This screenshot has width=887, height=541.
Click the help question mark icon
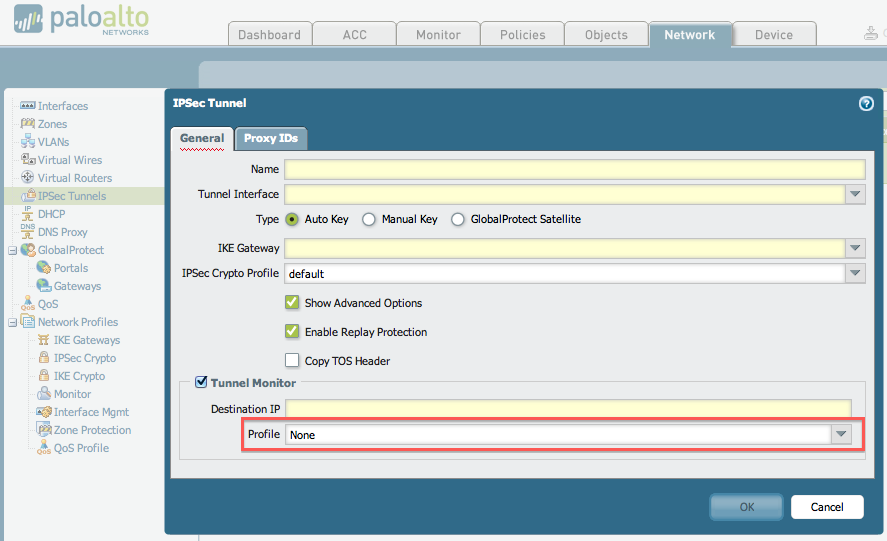[x=866, y=103]
